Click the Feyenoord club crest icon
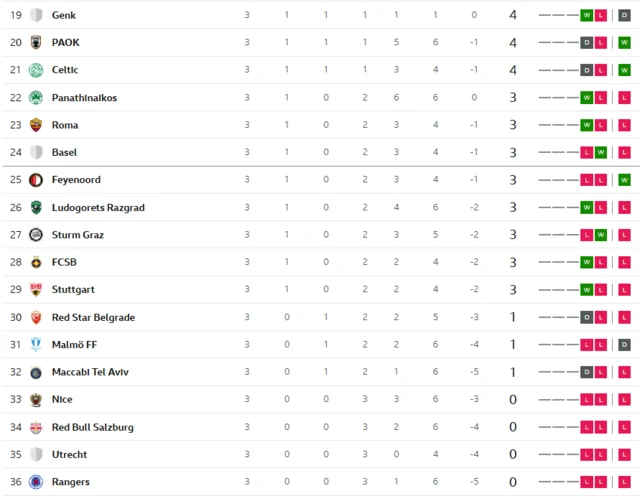 coord(36,180)
